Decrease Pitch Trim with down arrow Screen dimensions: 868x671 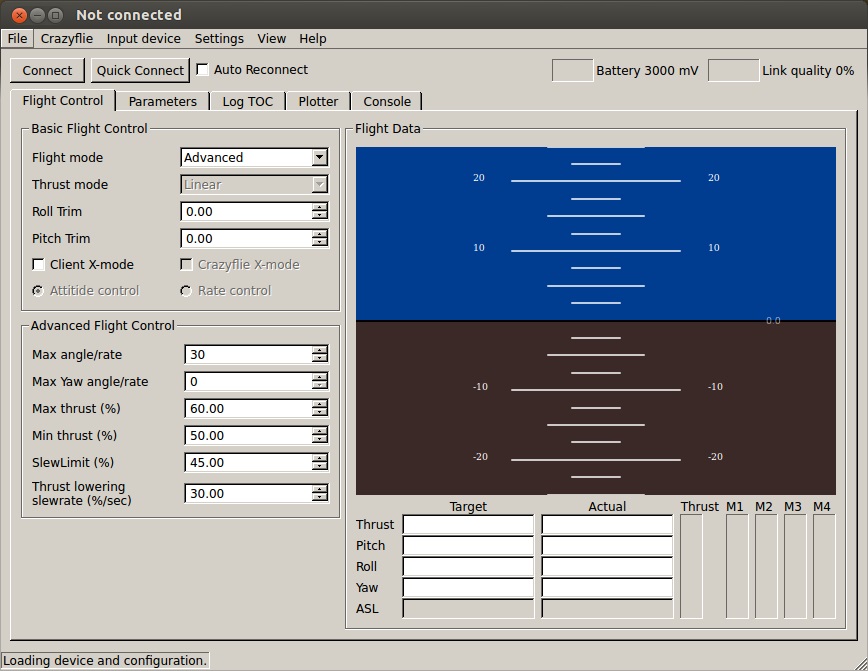click(319, 243)
